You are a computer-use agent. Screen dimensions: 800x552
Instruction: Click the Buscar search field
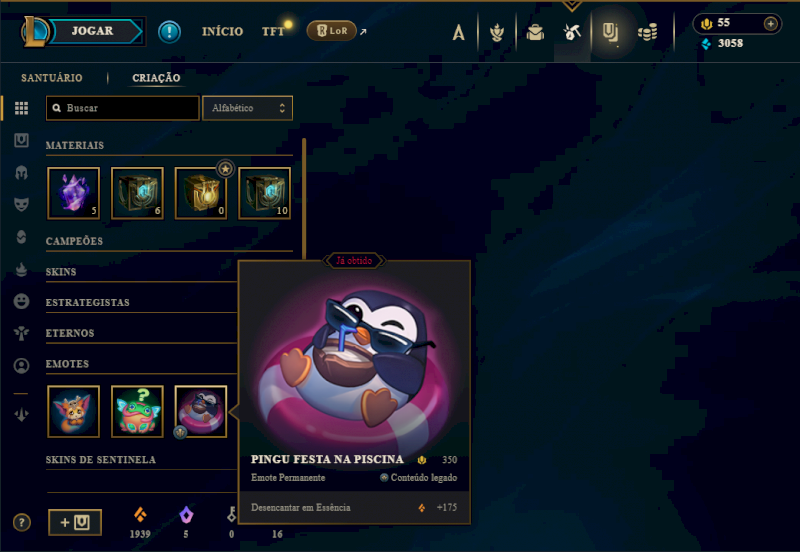(122, 108)
